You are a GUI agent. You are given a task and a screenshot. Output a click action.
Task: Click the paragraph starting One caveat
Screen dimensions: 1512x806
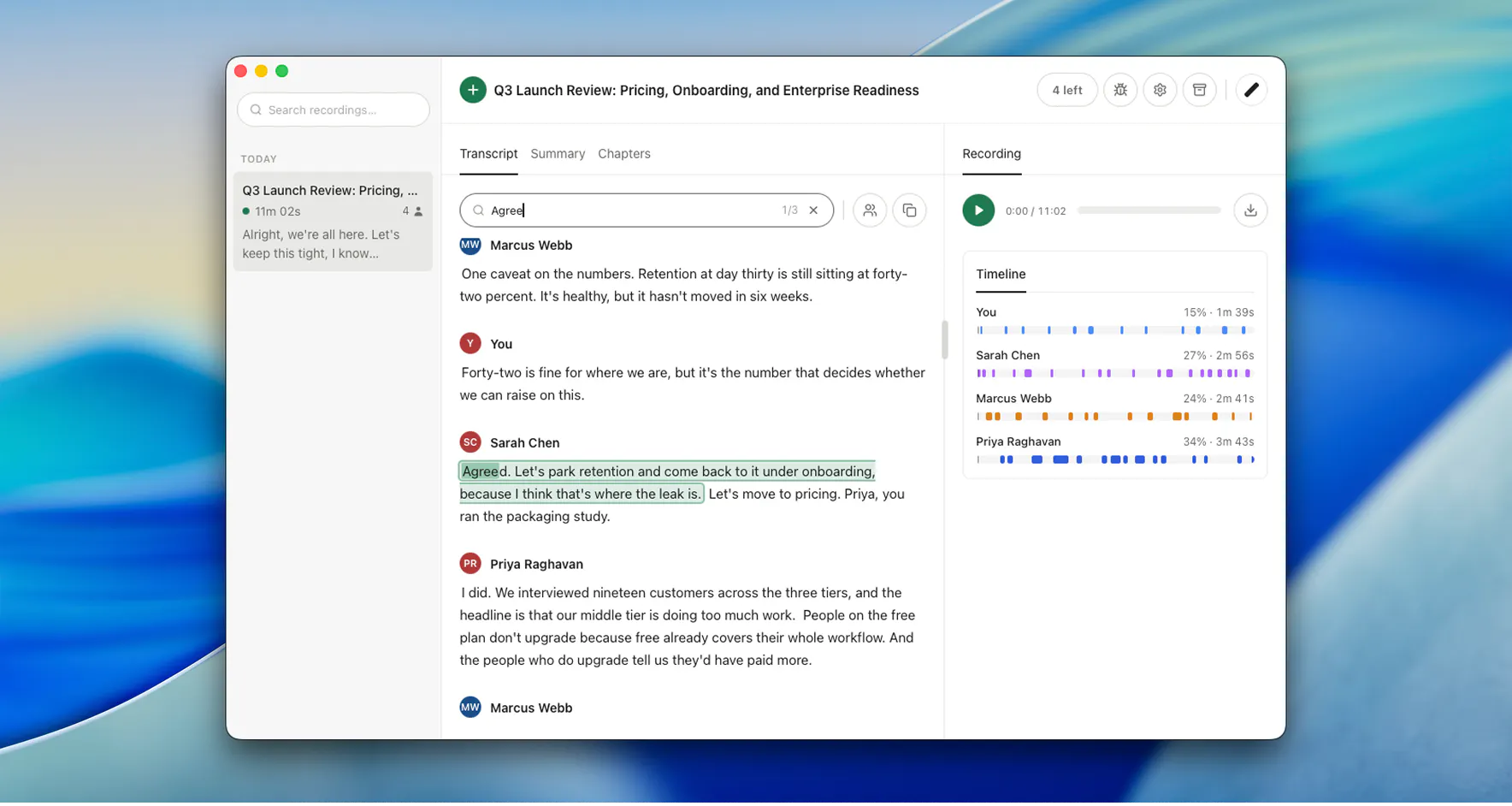[684, 285]
